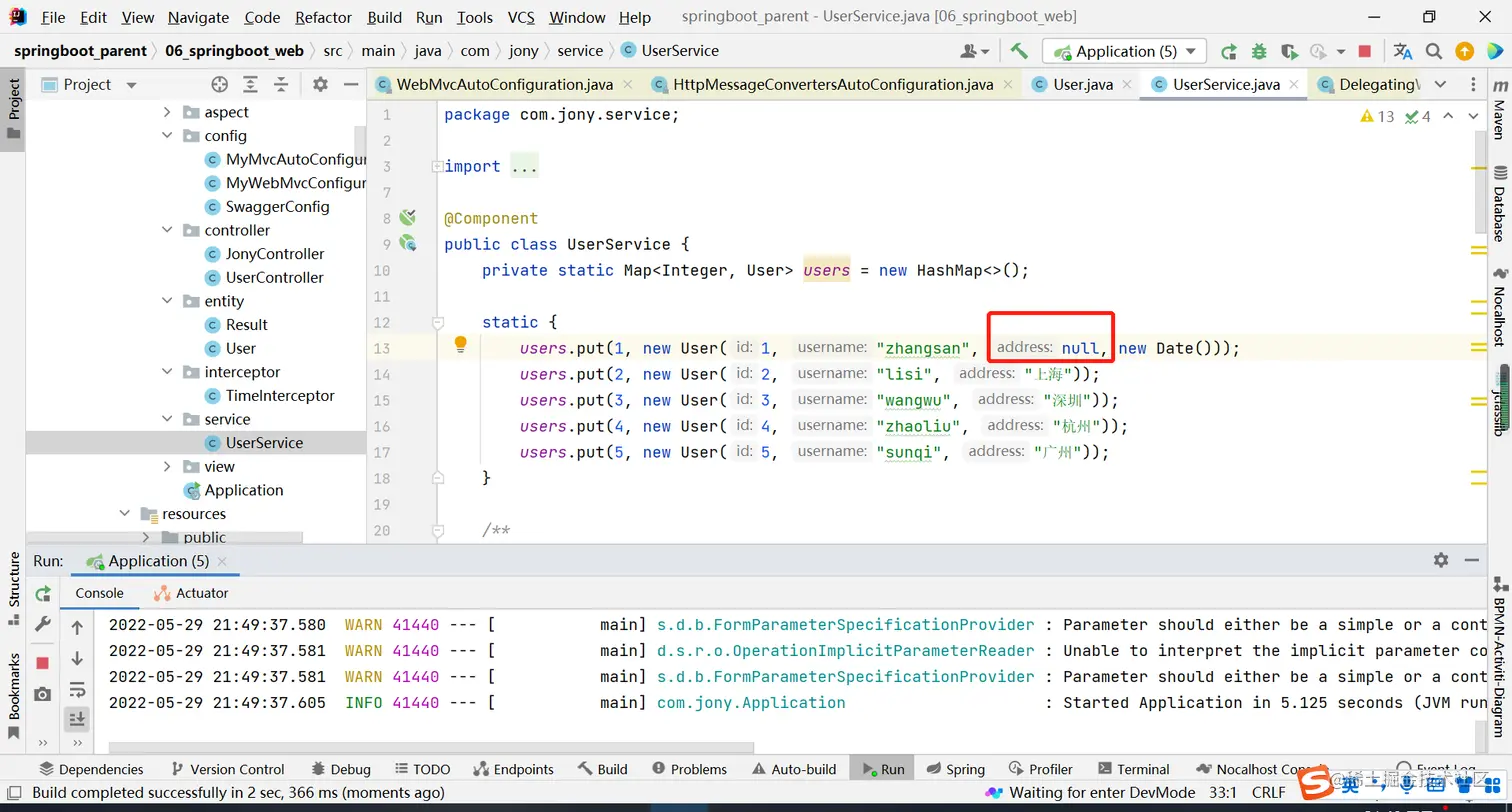Run Application (5) with the toolbar run icon
Image resolution: width=1512 pixels, height=812 pixels.
1229,51
